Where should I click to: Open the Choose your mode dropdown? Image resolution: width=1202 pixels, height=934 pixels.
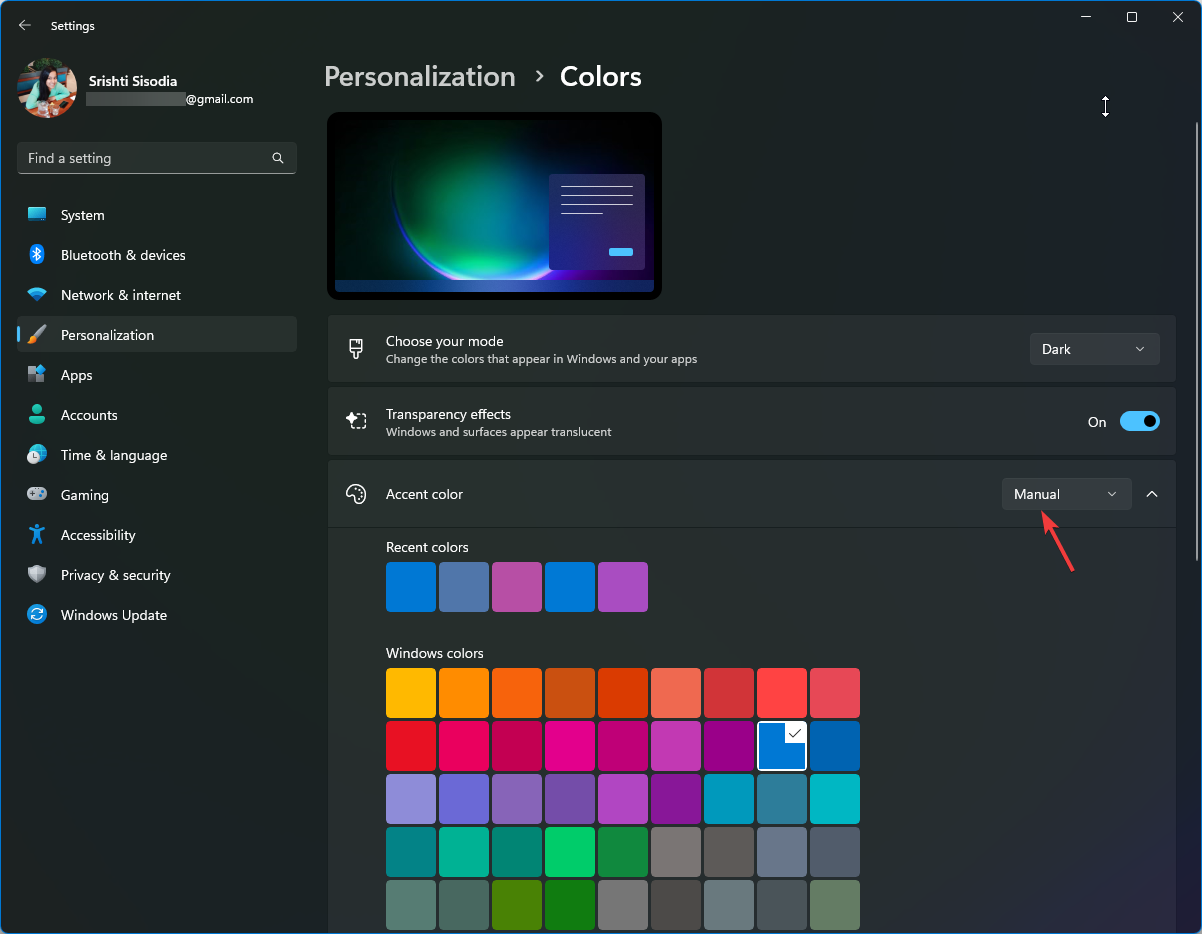1094,349
